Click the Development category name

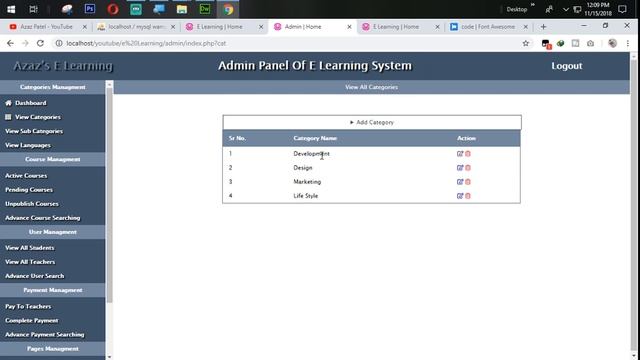click(x=311, y=154)
